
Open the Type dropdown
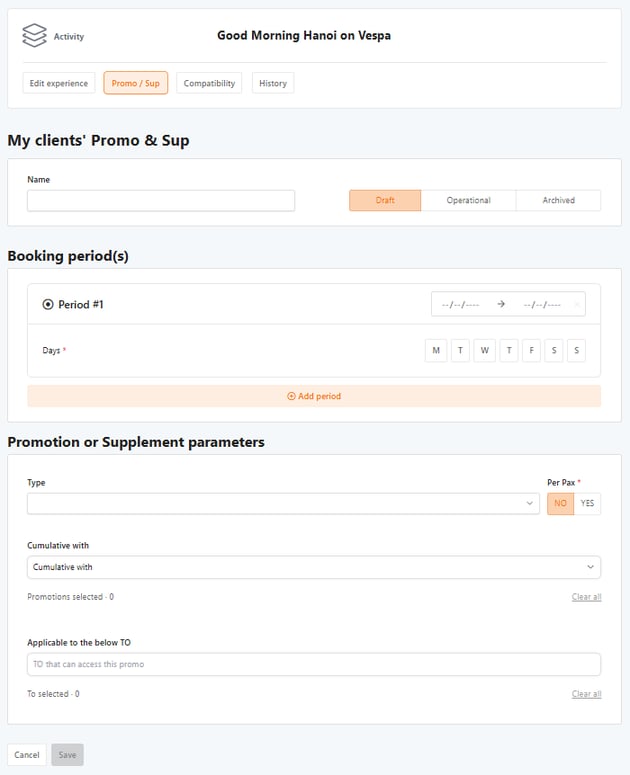pos(283,503)
